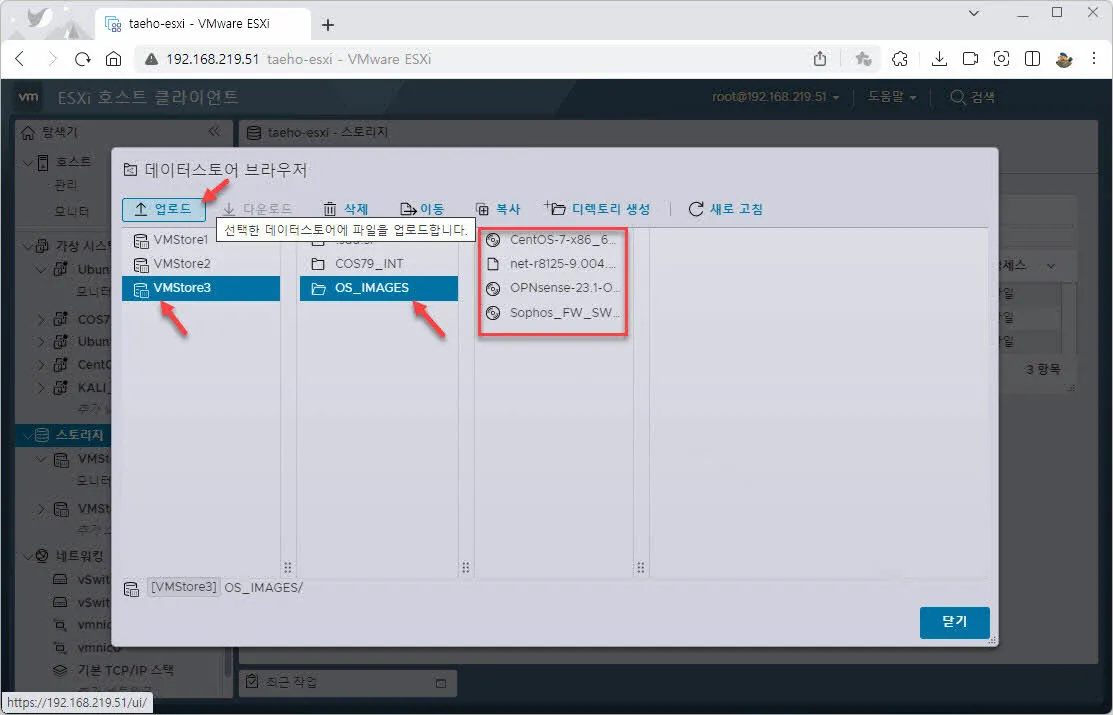This screenshot has height=715, width=1113.
Task: Open the root@192.168.219.51 user dropdown
Action: point(775,97)
